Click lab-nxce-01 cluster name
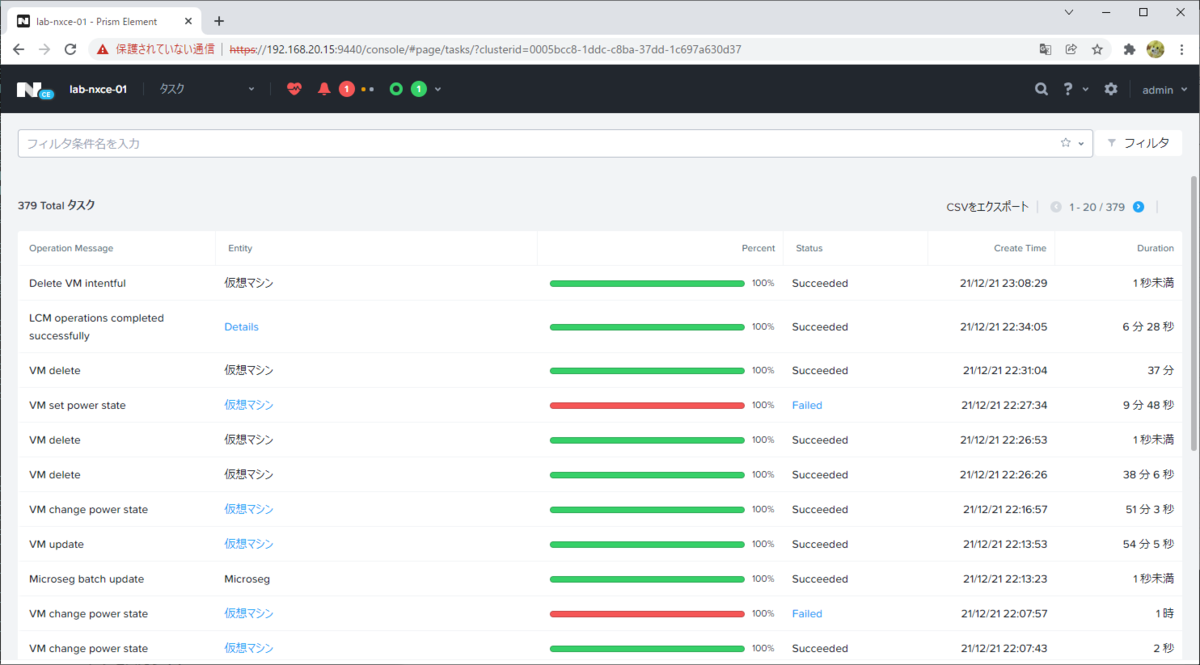The height and width of the screenshot is (665, 1200). 98,89
